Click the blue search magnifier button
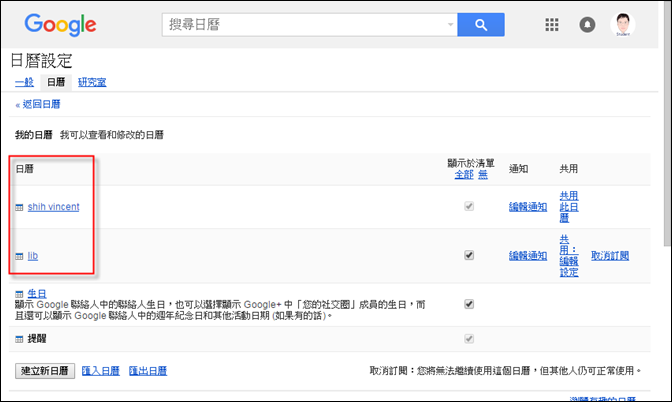The image size is (672, 402). click(481, 25)
